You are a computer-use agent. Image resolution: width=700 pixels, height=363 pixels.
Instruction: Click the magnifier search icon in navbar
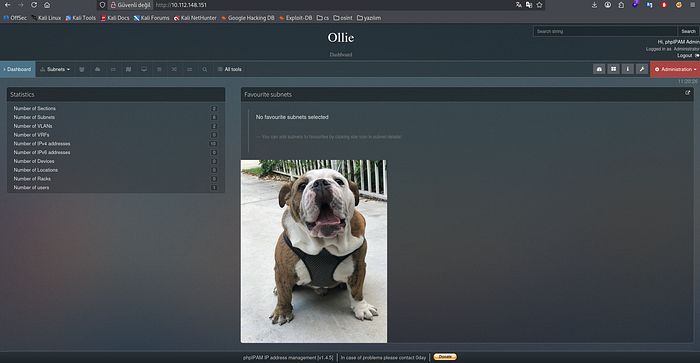[x=204, y=69]
